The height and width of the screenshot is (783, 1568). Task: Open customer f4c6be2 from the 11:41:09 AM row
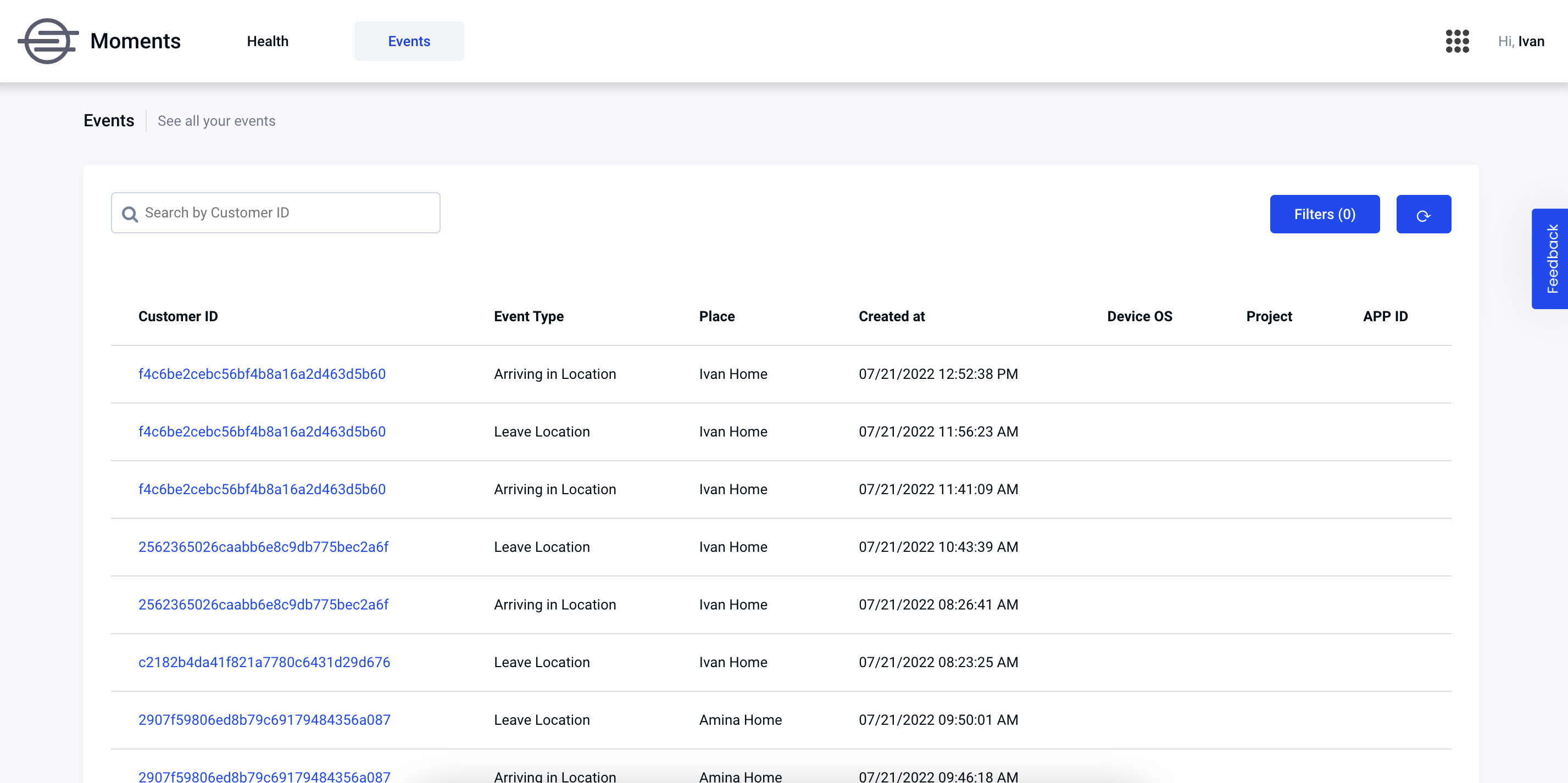point(262,489)
